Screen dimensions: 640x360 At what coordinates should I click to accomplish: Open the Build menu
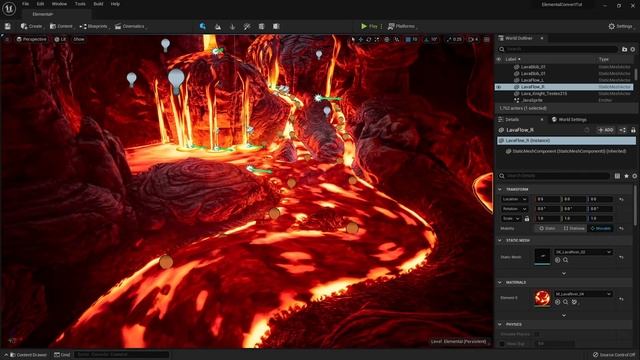pyautogui.click(x=98, y=4)
